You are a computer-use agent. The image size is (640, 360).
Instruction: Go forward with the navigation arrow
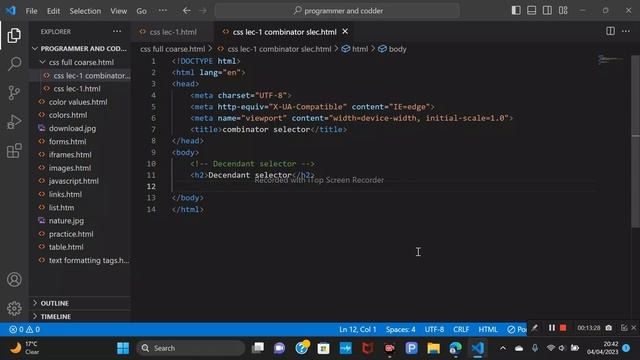[203, 11]
